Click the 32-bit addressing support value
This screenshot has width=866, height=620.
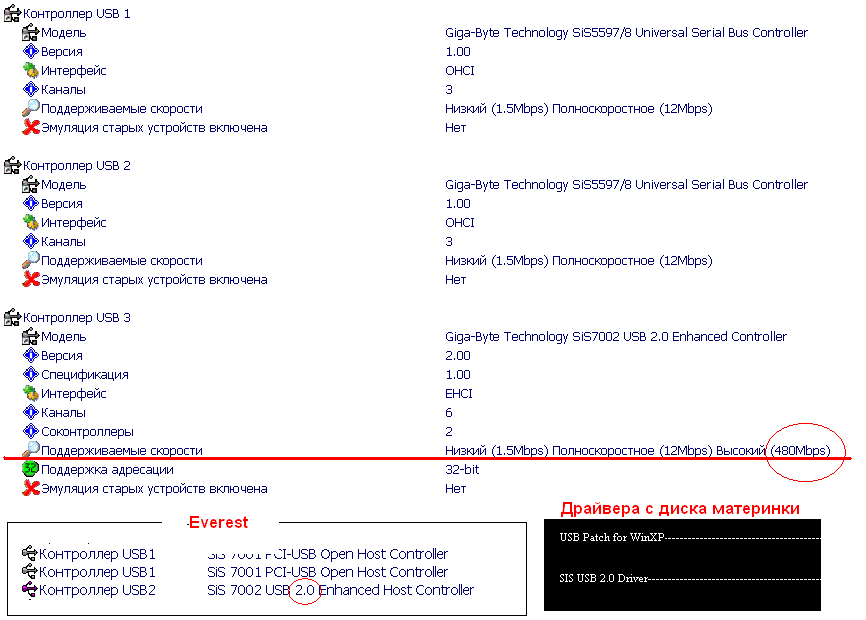pos(462,470)
